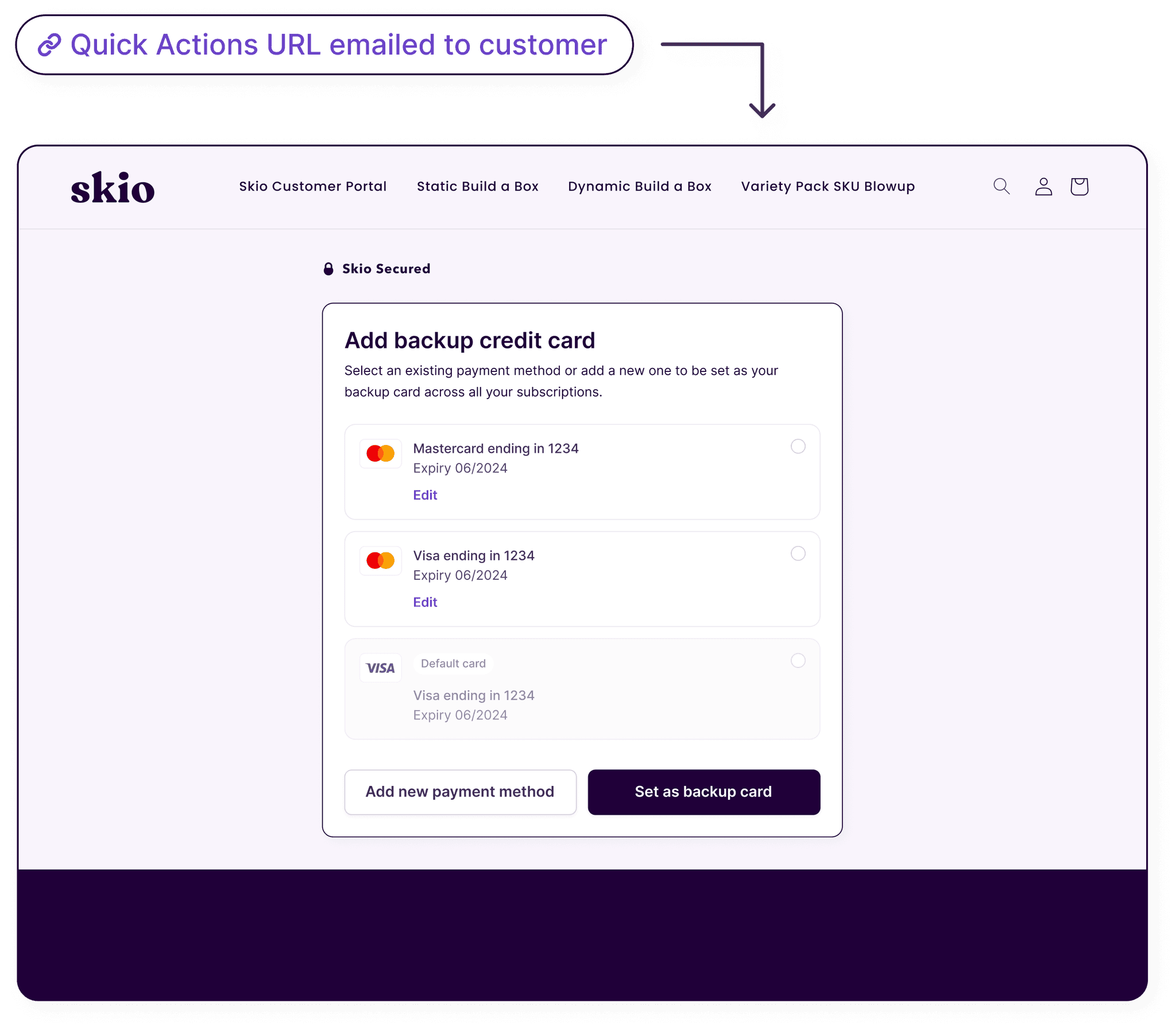Image resolution: width=1176 pixels, height=1030 pixels.
Task: Select the Mastercard ending in 1234 radio button
Action: tap(798, 447)
